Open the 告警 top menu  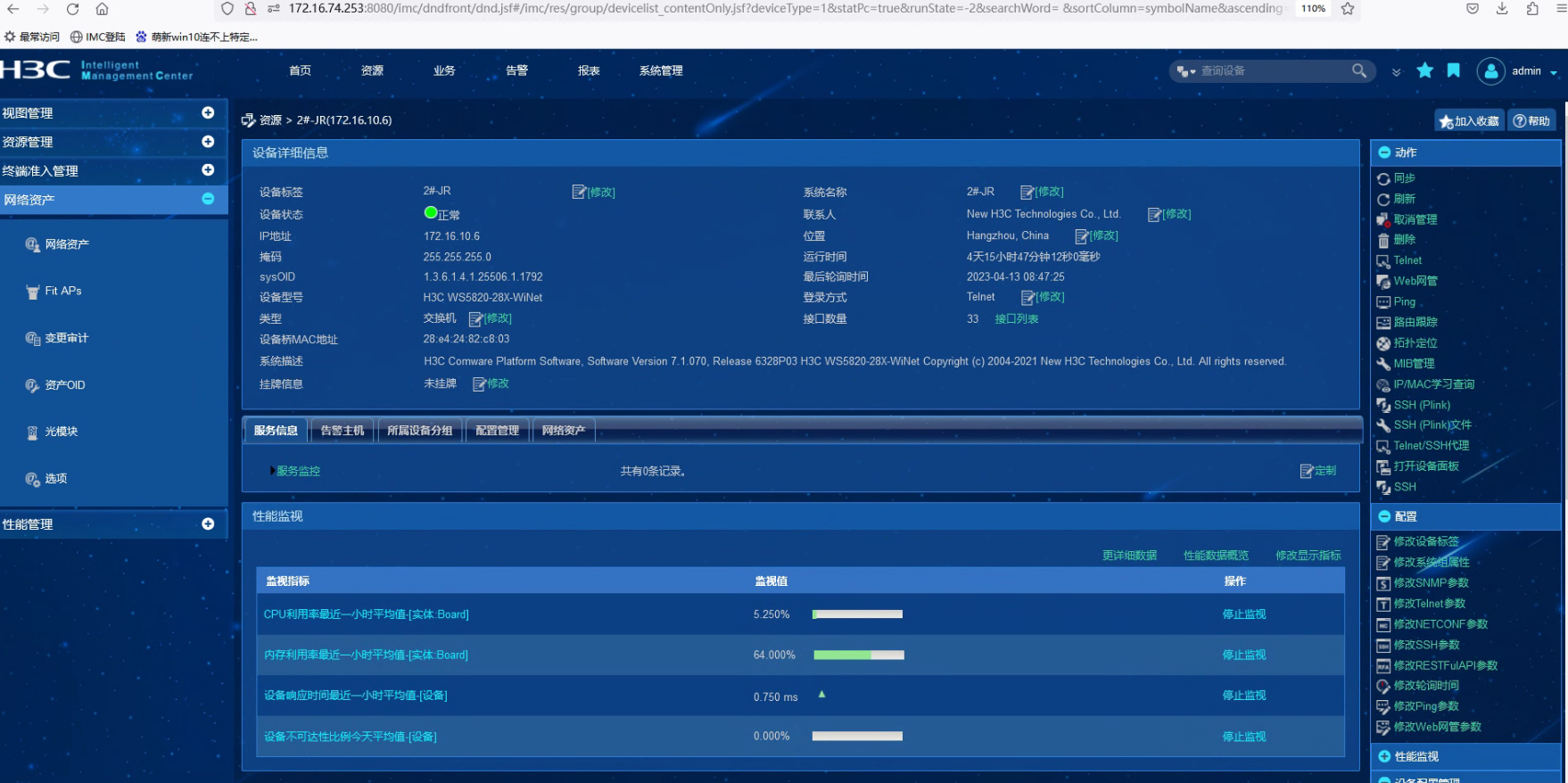tap(517, 70)
